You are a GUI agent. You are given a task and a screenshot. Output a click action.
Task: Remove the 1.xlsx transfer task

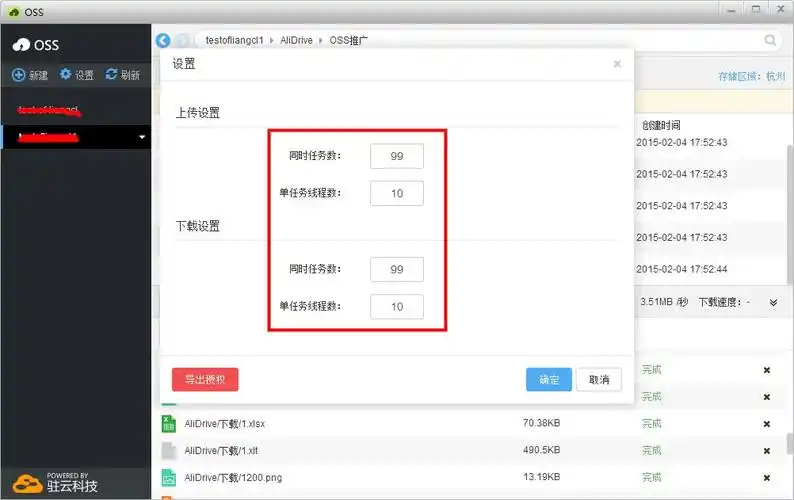767,424
